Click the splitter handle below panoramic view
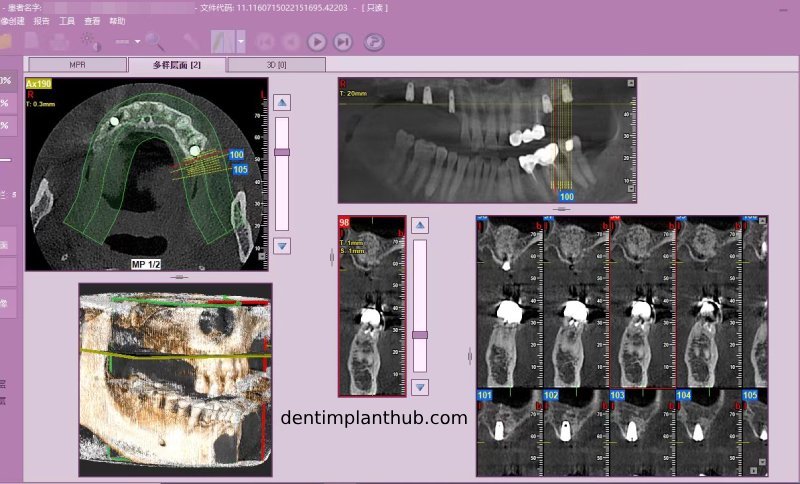Image resolution: width=800 pixels, height=484 pixels. (x=562, y=209)
